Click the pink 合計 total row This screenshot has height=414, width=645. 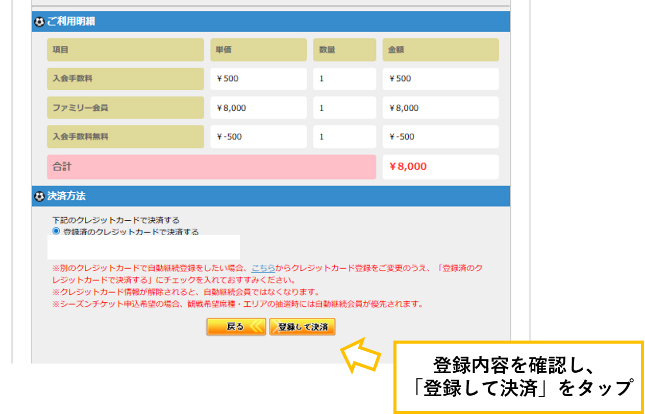coord(211,166)
